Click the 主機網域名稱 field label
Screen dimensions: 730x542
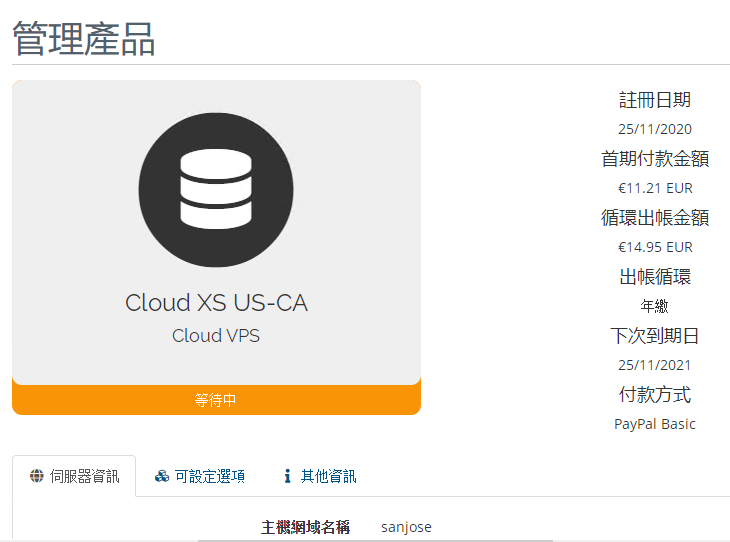[305, 527]
